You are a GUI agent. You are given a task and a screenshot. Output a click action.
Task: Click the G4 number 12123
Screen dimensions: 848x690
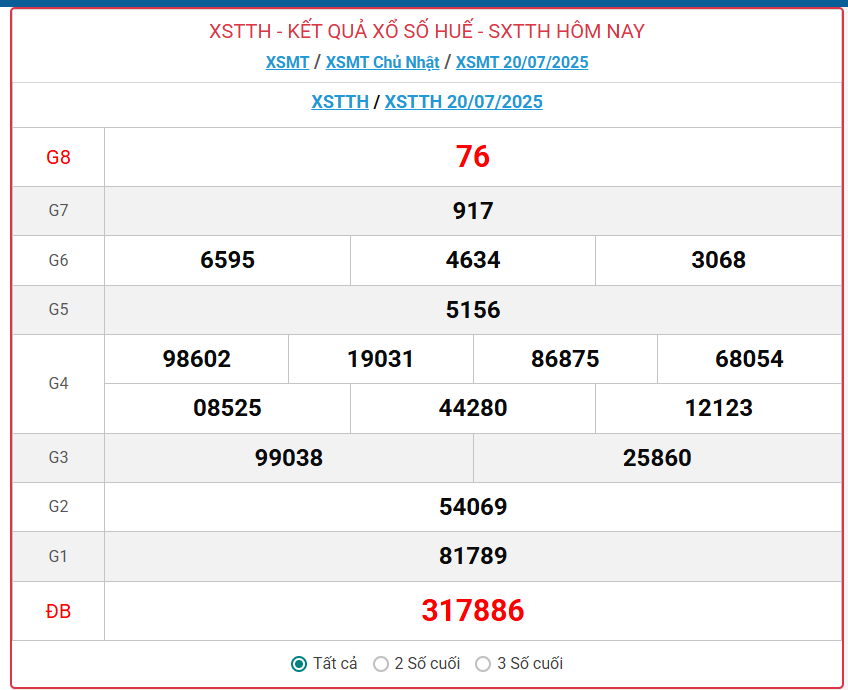click(718, 408)
